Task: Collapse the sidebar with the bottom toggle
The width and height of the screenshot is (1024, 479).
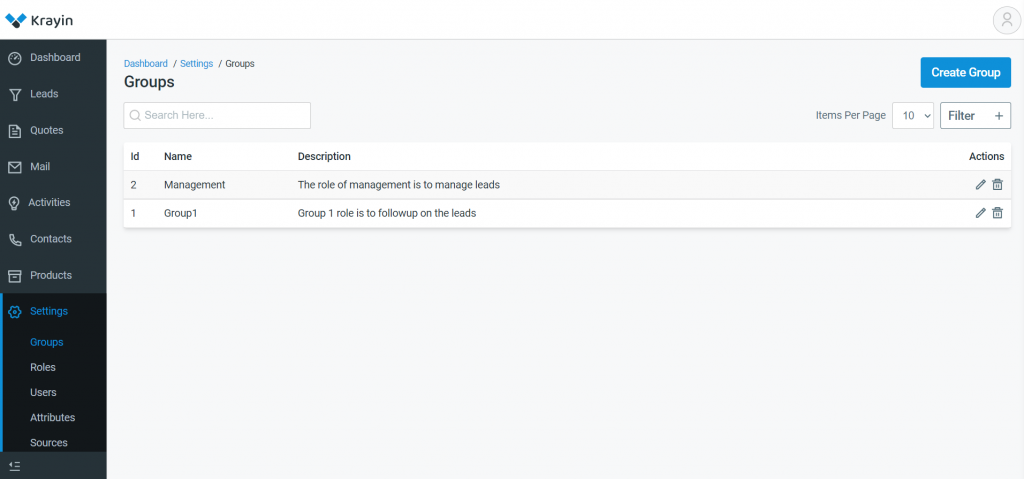Action: tap(15, 466)
